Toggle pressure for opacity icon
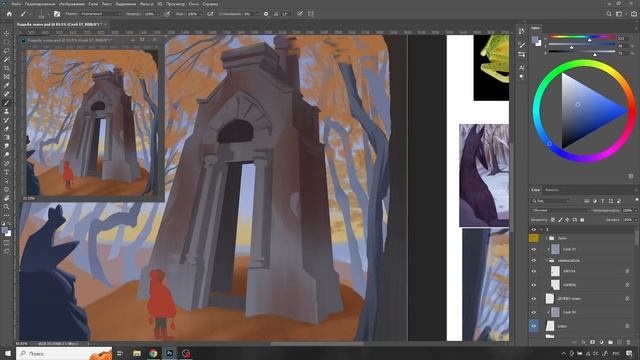Viewport: 640px width, 360px height. 167,14
